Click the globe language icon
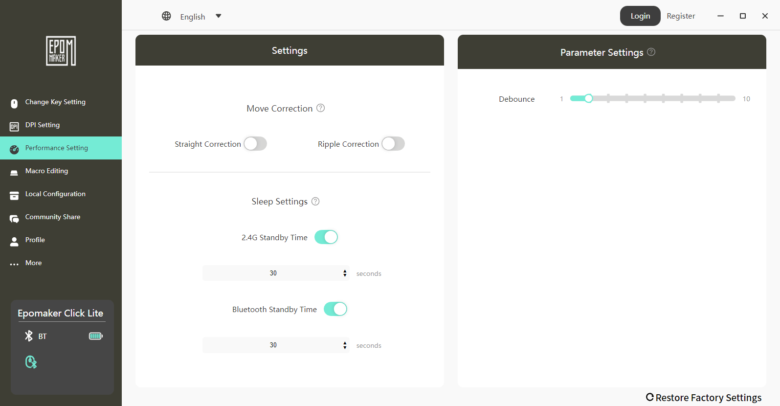Image resolution: width=780 pixels, height=406 pixels. point(166,16)
